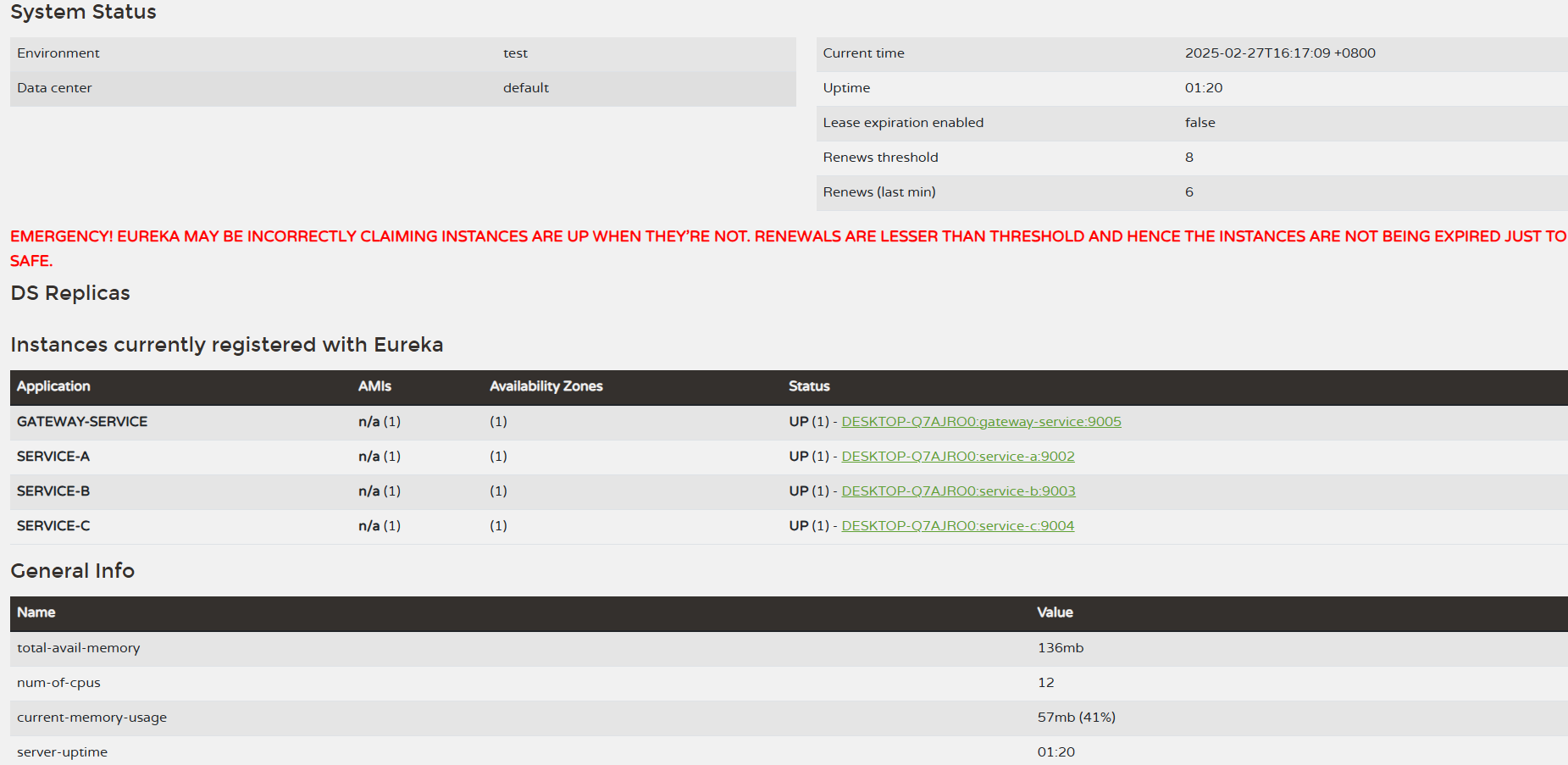Click the Uptime value 01:20

(1204, 88)
